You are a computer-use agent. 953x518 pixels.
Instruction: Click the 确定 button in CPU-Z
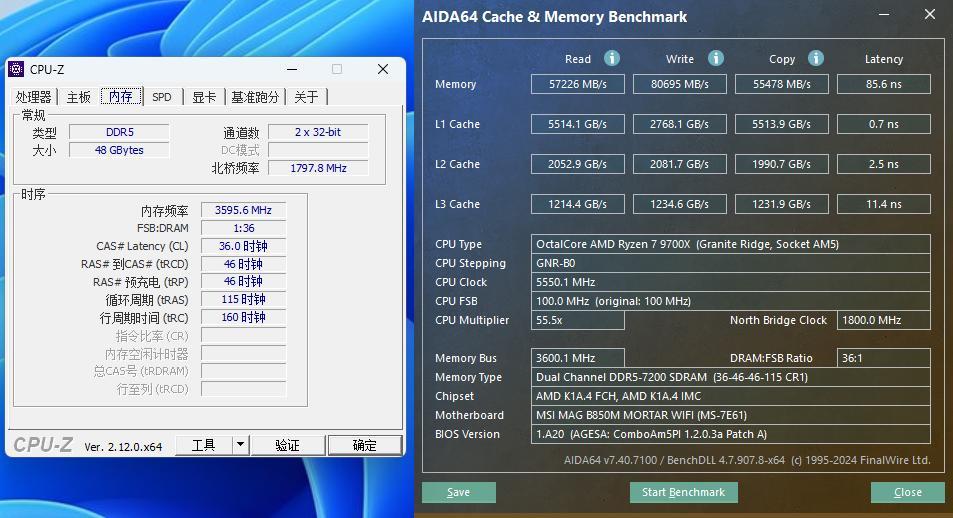365,445
